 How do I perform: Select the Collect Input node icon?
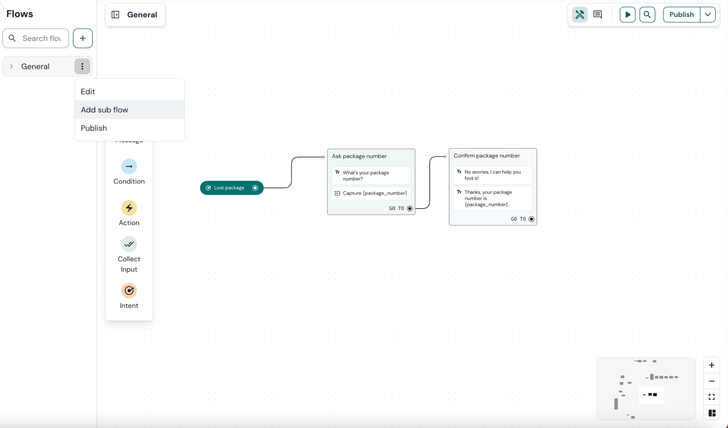coord(129,244)
